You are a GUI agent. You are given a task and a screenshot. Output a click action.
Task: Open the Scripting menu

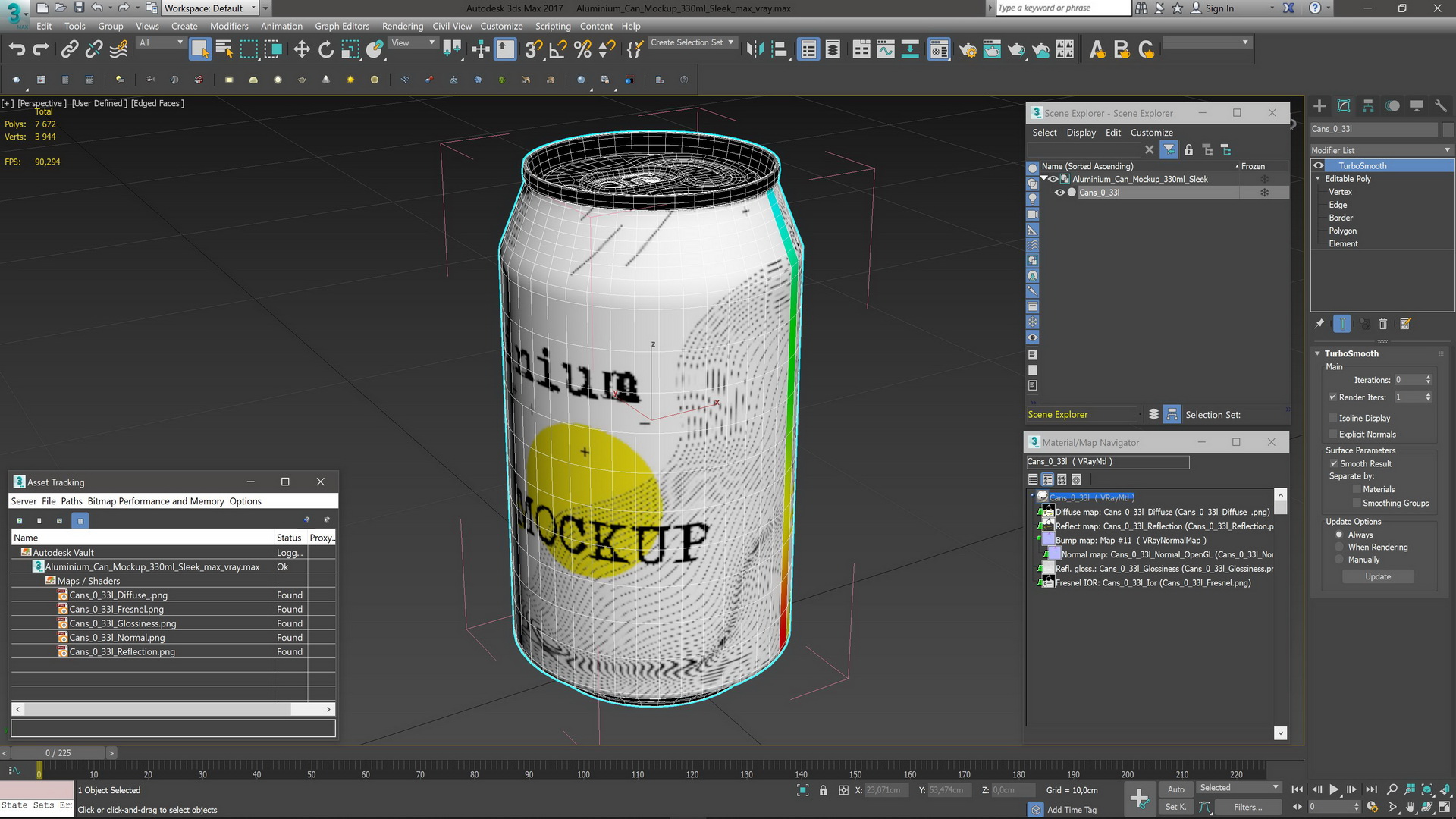pos(553,26)
